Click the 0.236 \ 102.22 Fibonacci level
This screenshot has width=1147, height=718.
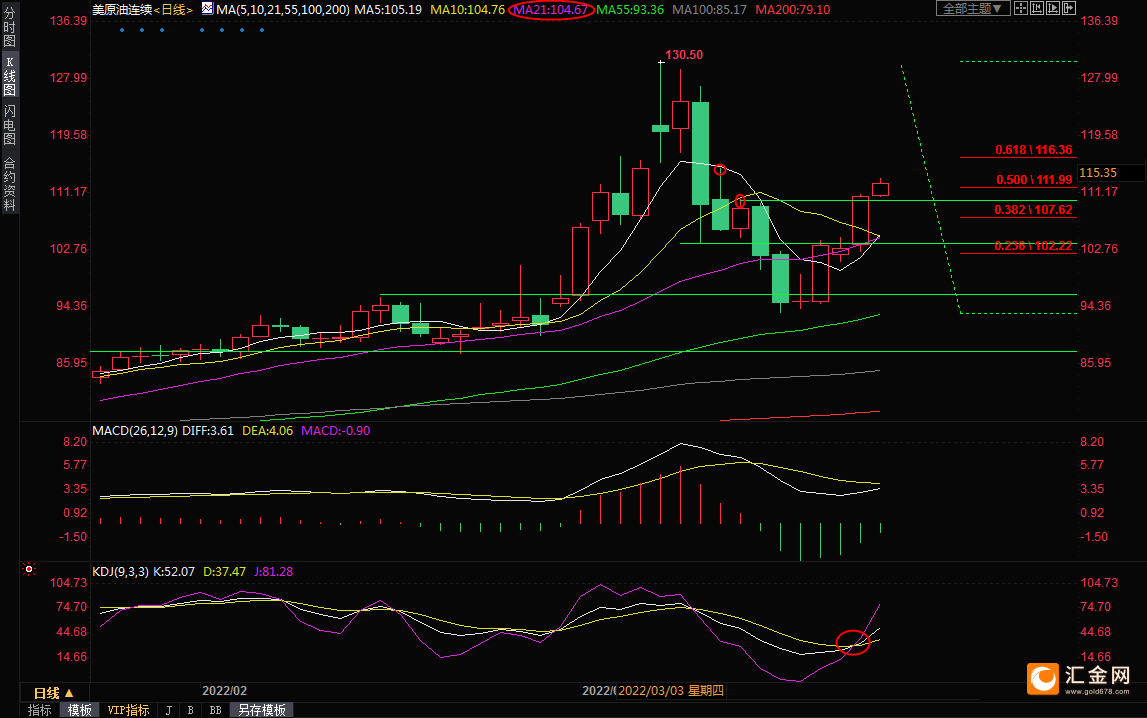coord(1033,246)
